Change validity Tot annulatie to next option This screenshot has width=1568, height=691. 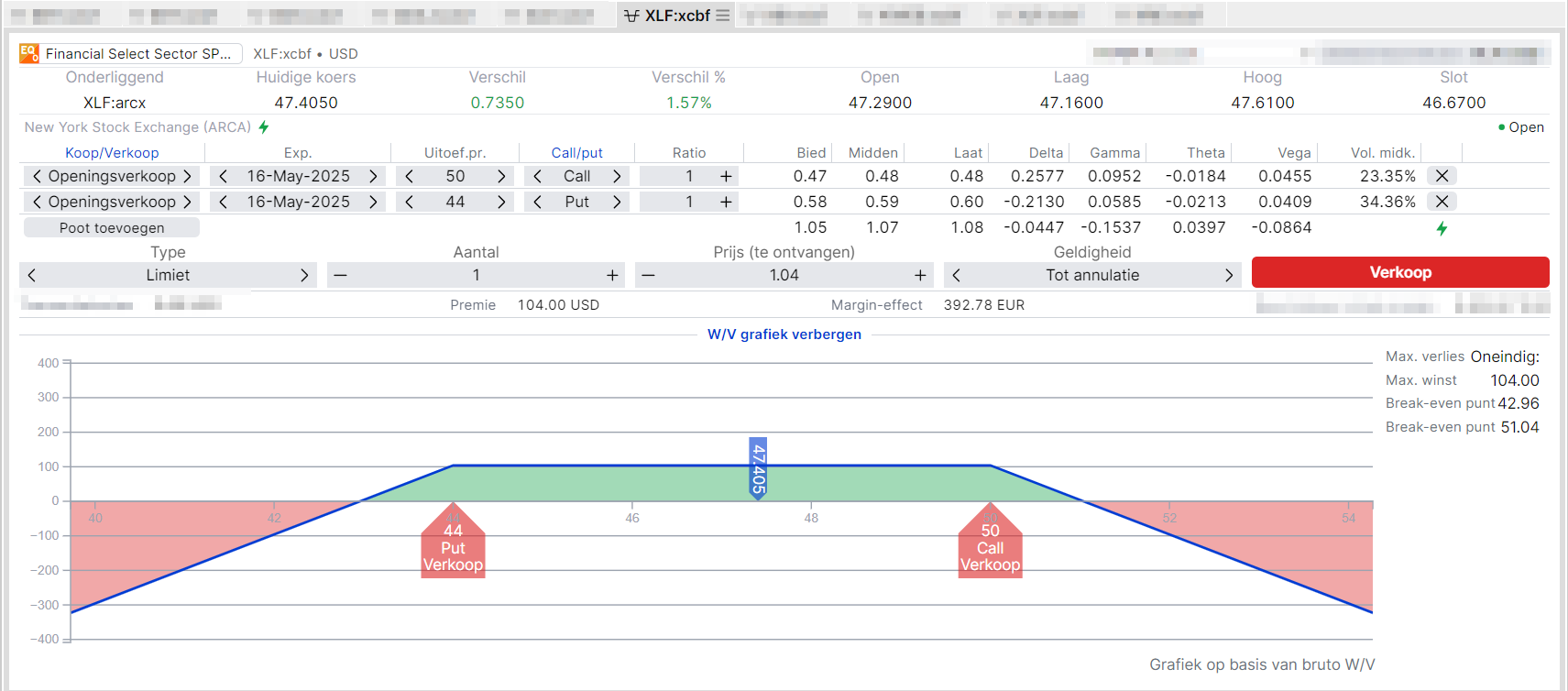[1229, 275]
